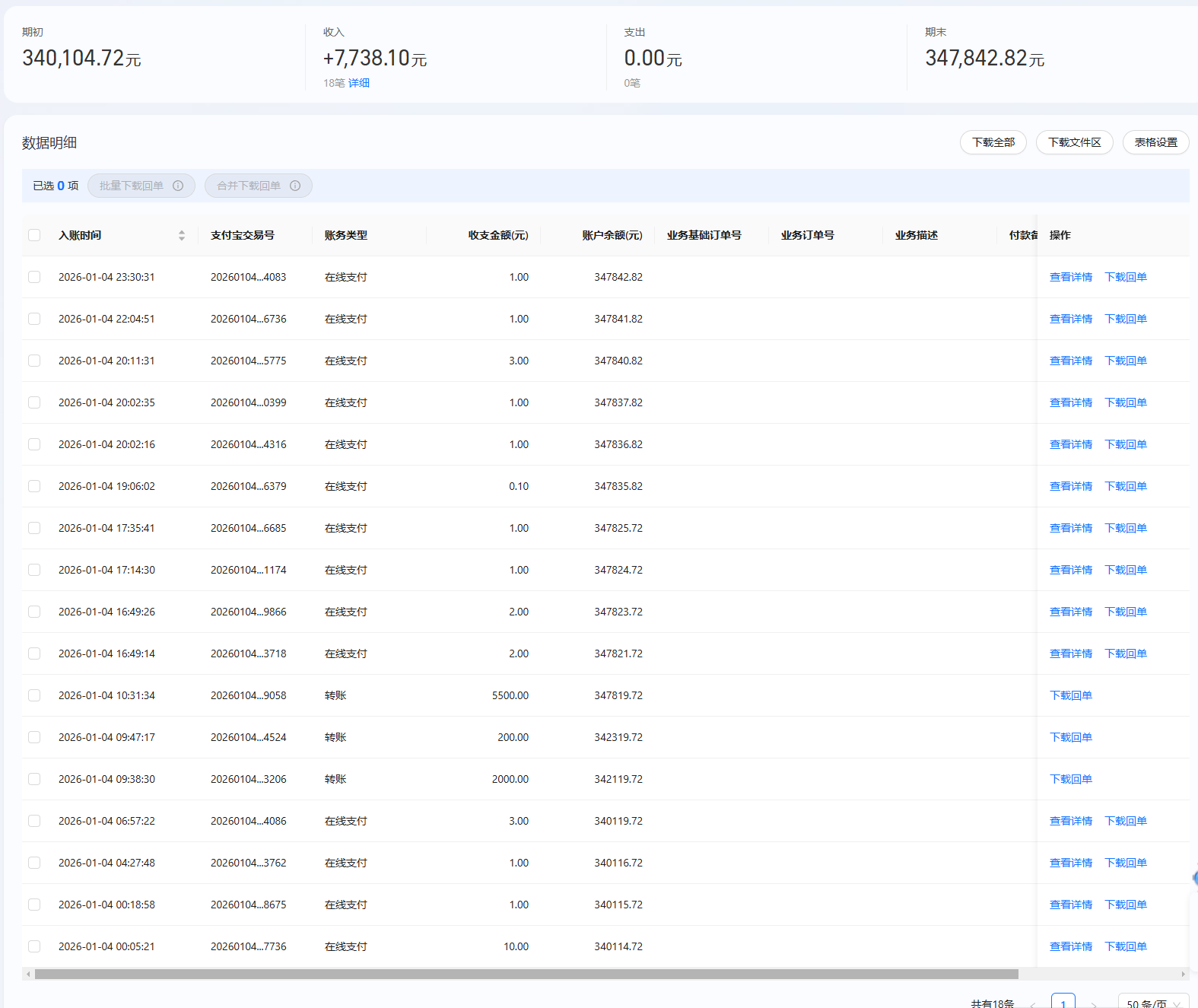This screenshot has height=1008, width=1198.
Task: Click 下载全部 button
Action: click(x=993, y=142)
